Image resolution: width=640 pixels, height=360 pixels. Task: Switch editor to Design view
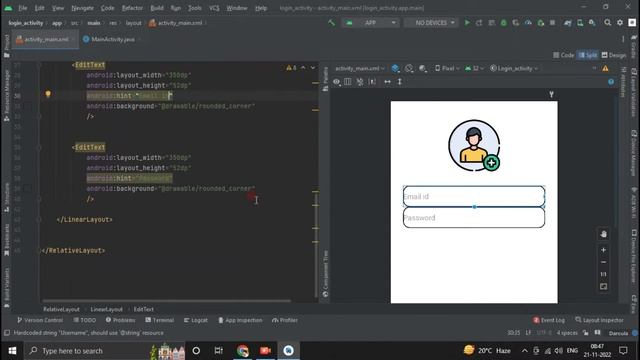coord(613,55)
